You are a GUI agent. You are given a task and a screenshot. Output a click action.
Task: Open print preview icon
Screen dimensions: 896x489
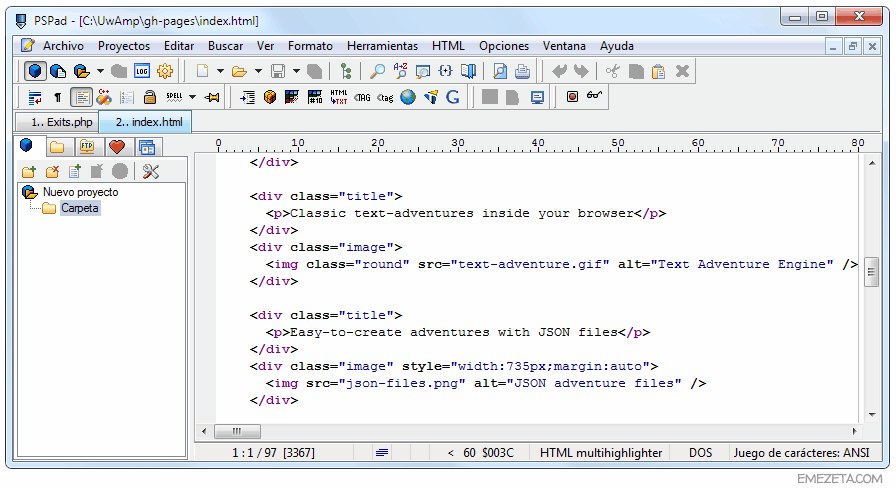[x=499, y=71]
